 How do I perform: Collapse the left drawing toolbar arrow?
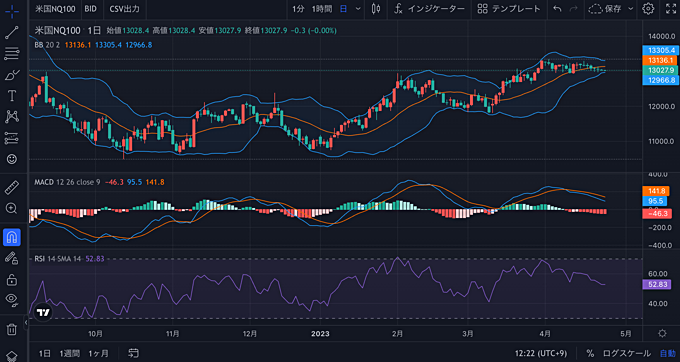click(x=26, y=322)
